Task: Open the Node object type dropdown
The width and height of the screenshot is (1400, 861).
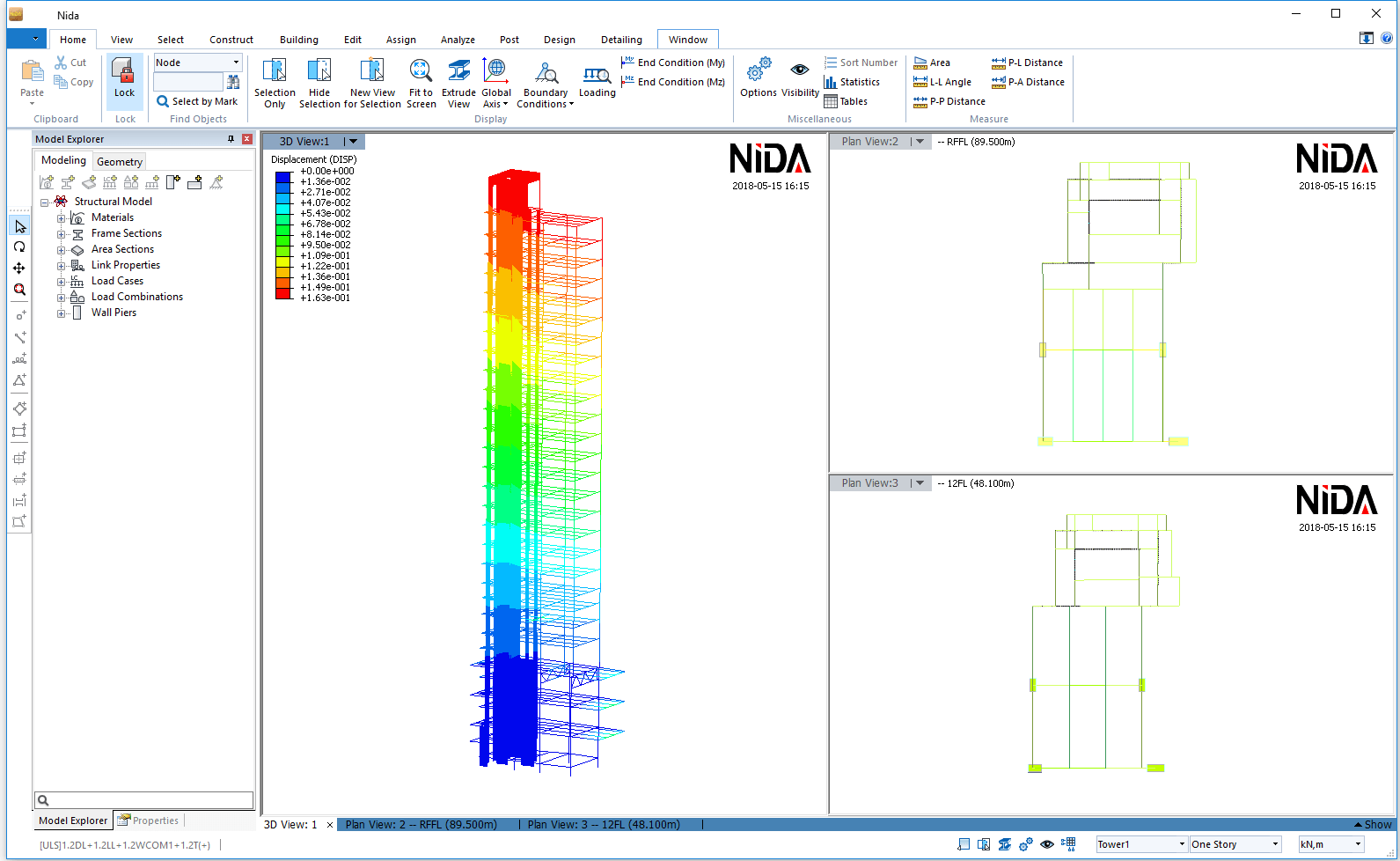Action: point(236,63)
